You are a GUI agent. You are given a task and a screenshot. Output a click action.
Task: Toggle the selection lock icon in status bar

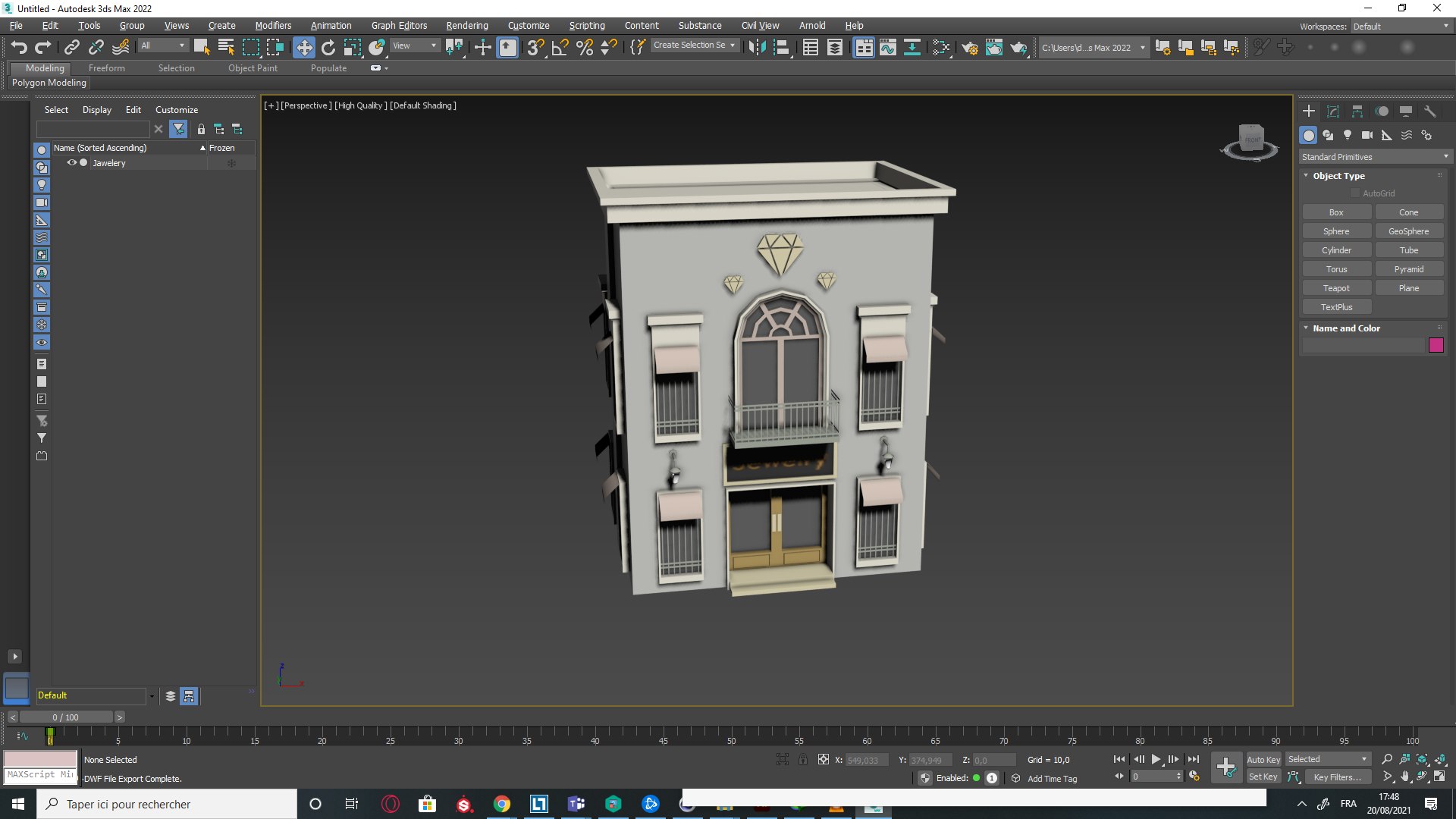[803, 759]
